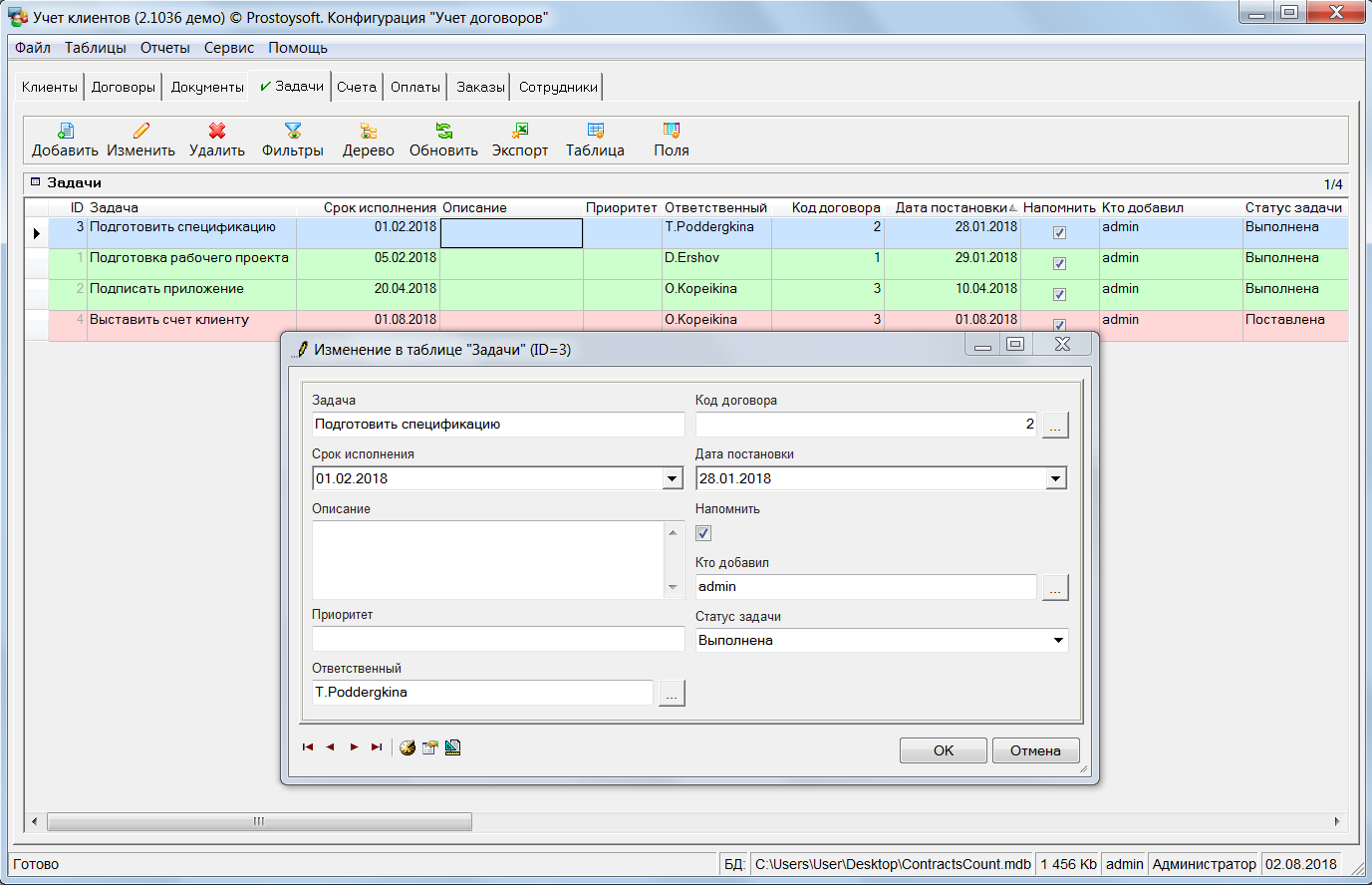
Task: Open the Срок исполнения date dropdown
Action: click(x=673, y=479)
